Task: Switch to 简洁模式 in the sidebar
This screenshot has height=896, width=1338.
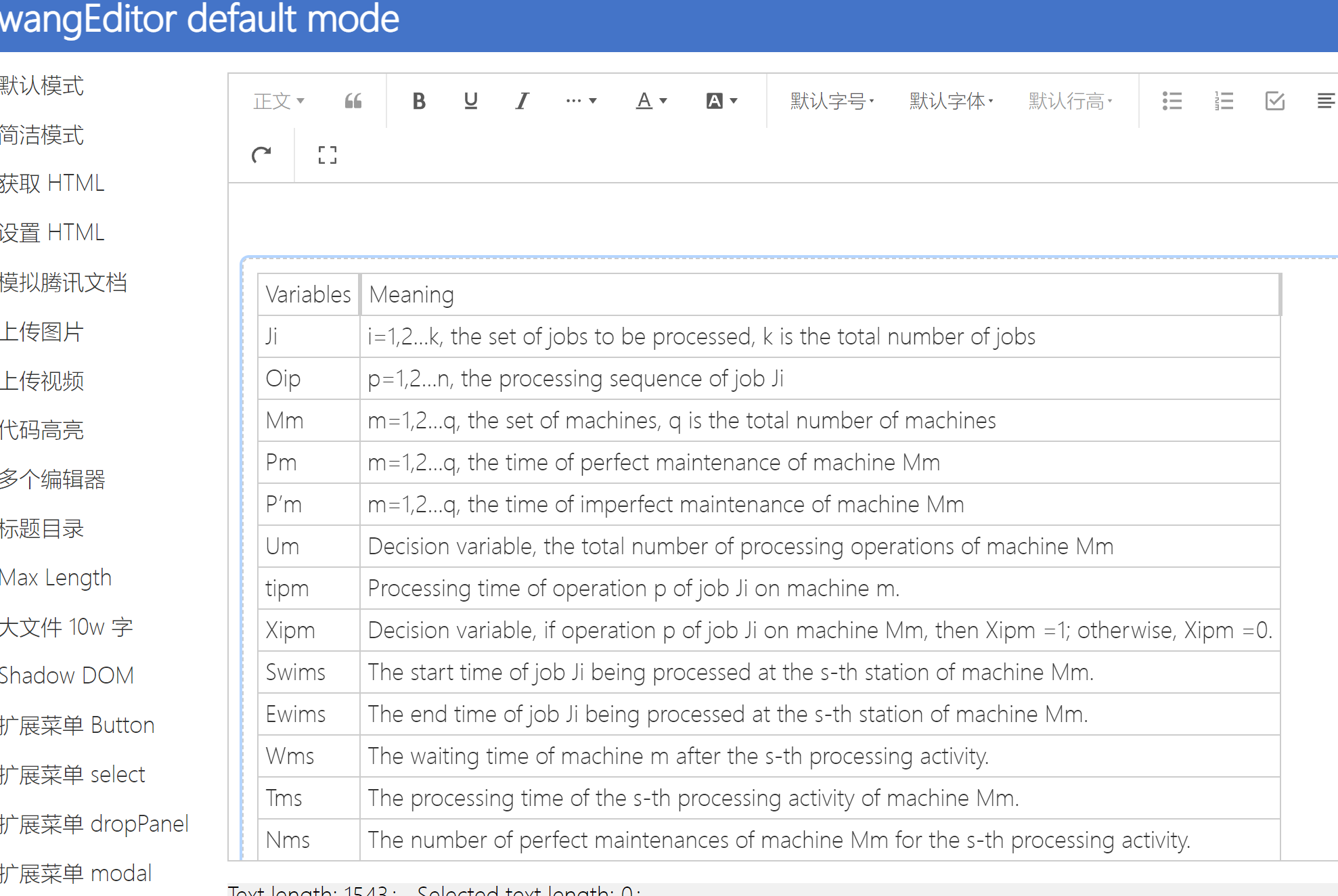Action: (x=41, y=135)
